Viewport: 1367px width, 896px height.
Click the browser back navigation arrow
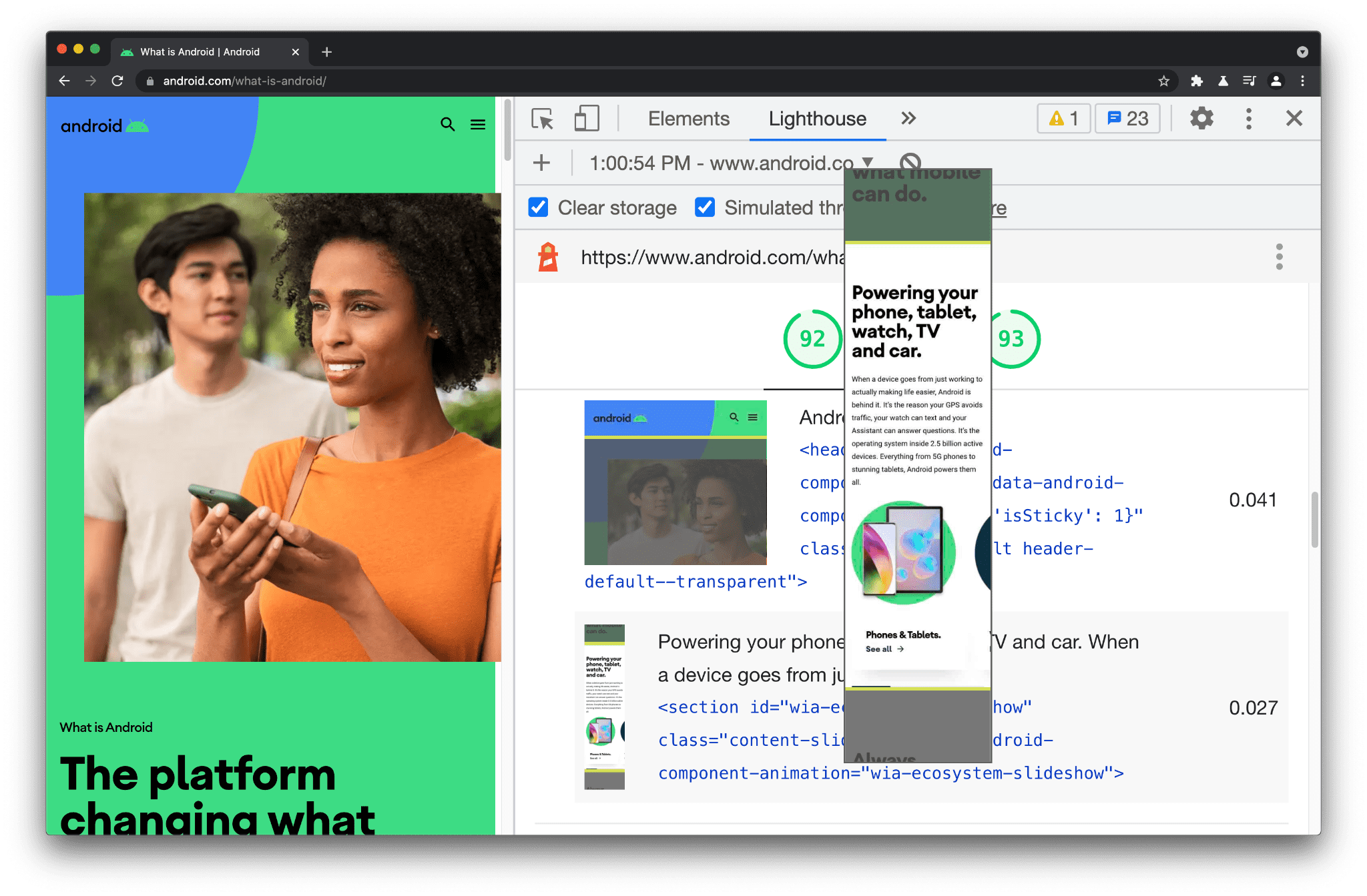point(64,81)
